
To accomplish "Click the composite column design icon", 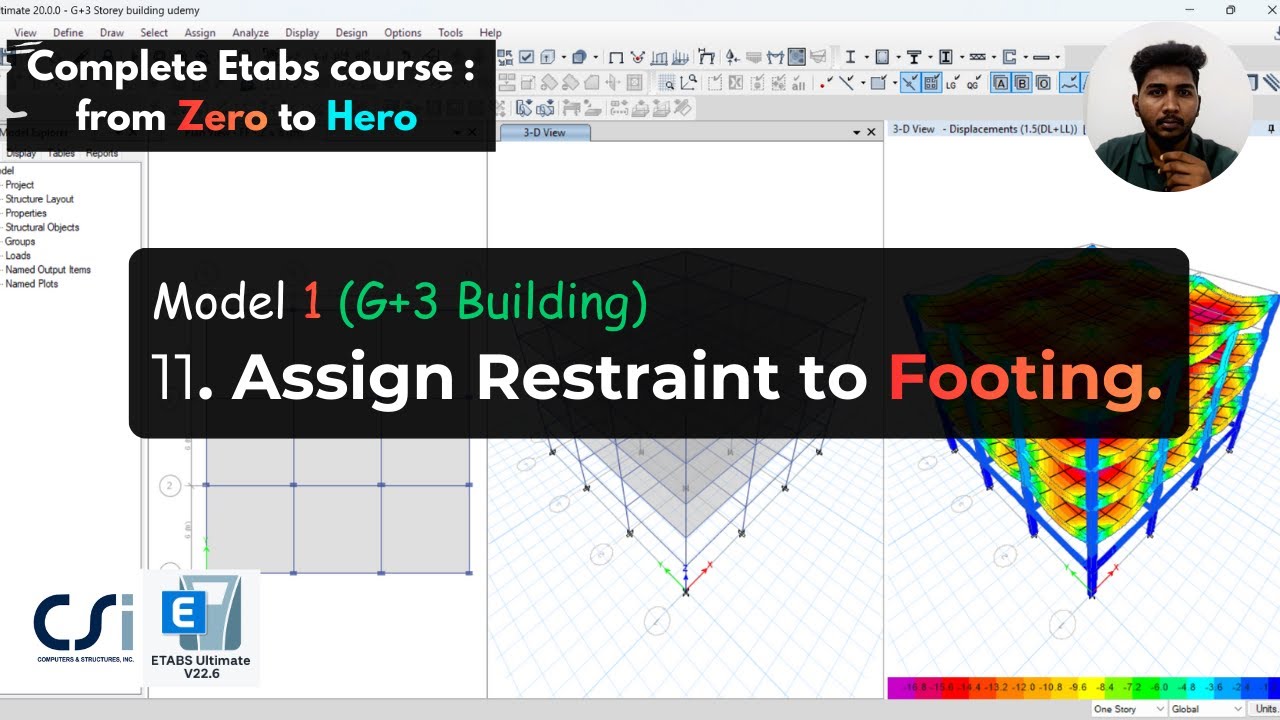I will (946, 57).
